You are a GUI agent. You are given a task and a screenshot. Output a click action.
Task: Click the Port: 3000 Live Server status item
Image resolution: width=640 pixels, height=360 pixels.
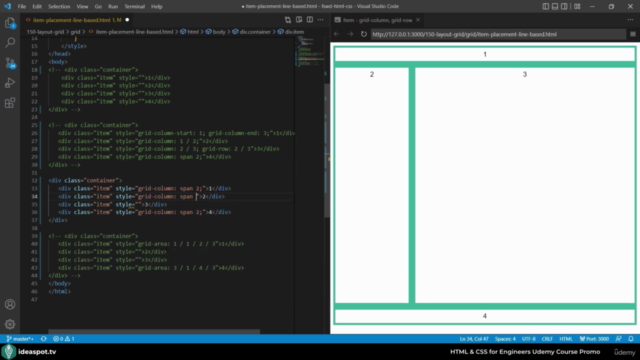click(594, 339)
